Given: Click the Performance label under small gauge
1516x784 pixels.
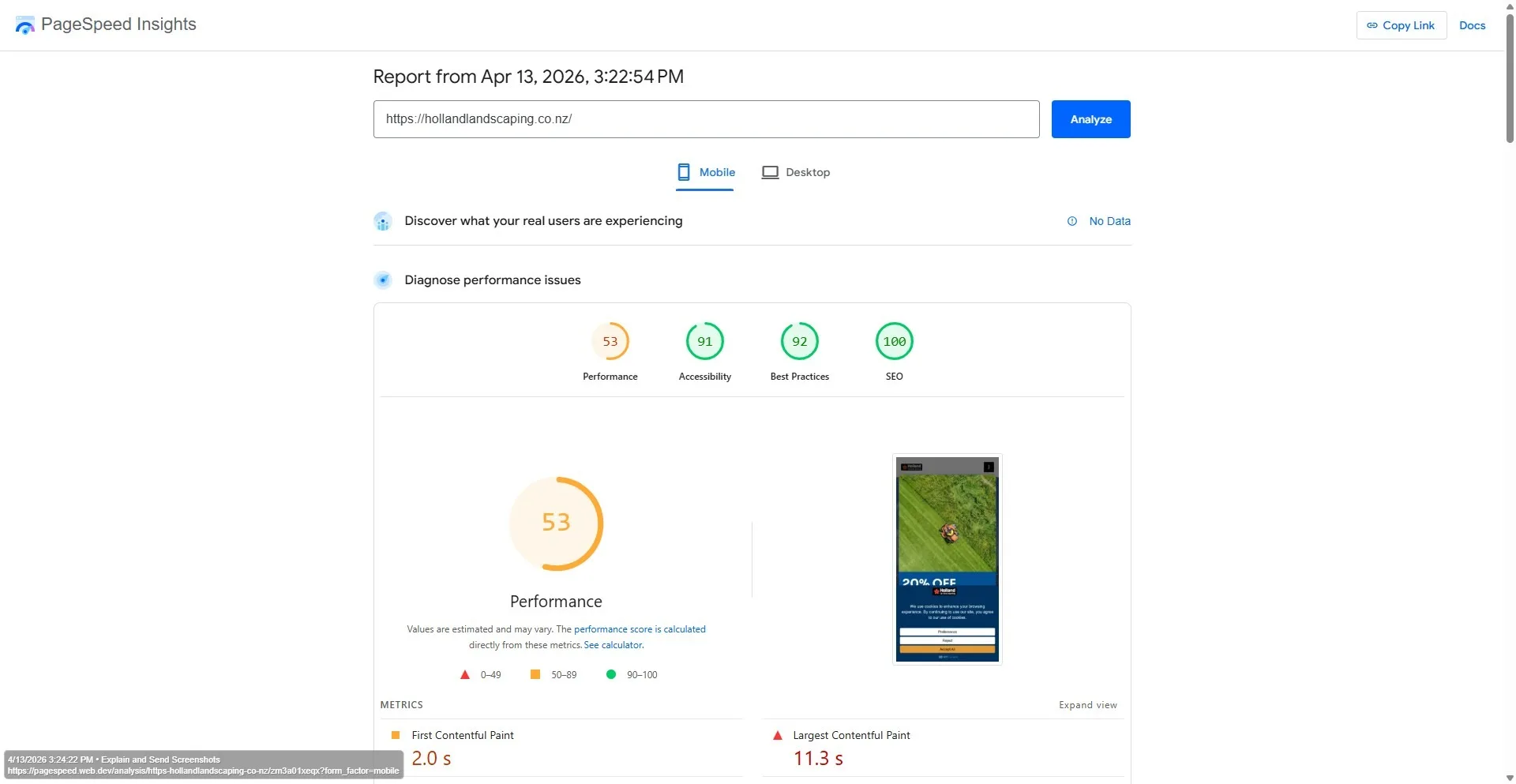Looking at the screenshot, I should coord(610,377).
